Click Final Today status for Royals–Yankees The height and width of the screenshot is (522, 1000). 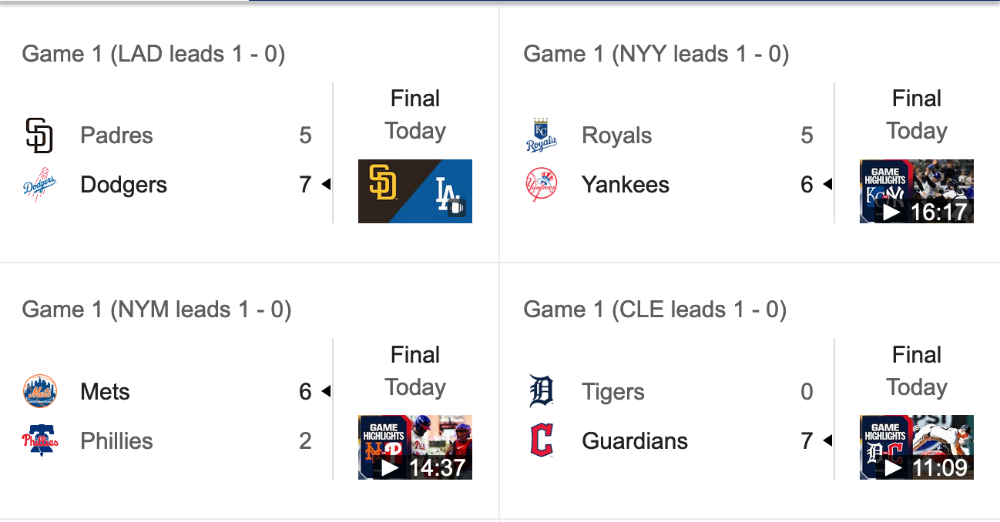(x=916, y=115)
